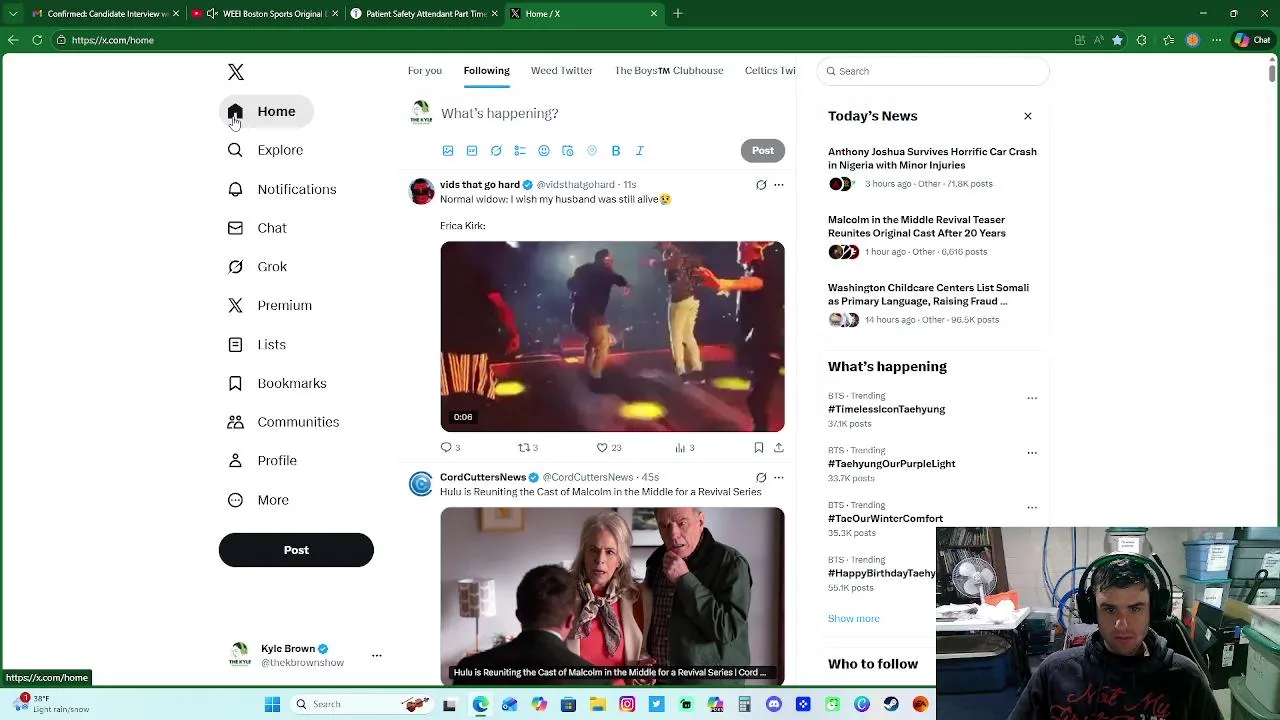Open browser extensions puzzle icon
This screenshot has width=1280, height=720.
pos(1144,40)
